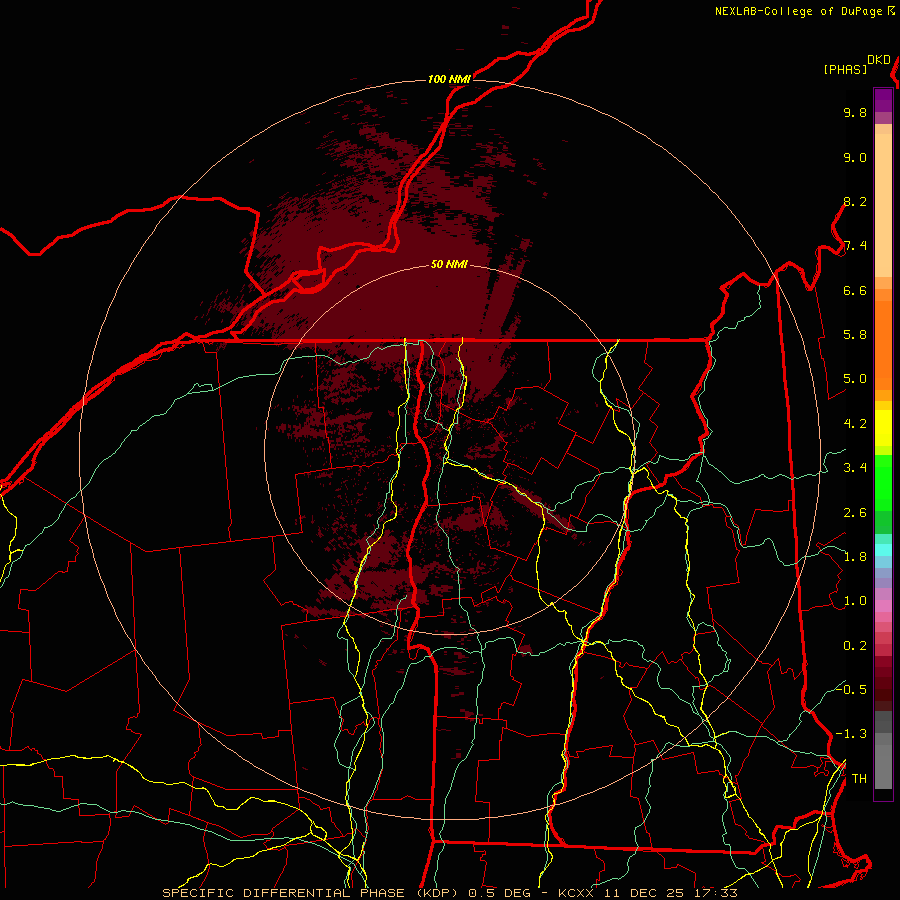Pick the bright green band of the color scale
The width and height of the screenshot is (900, 900).
tap(883, 482)
